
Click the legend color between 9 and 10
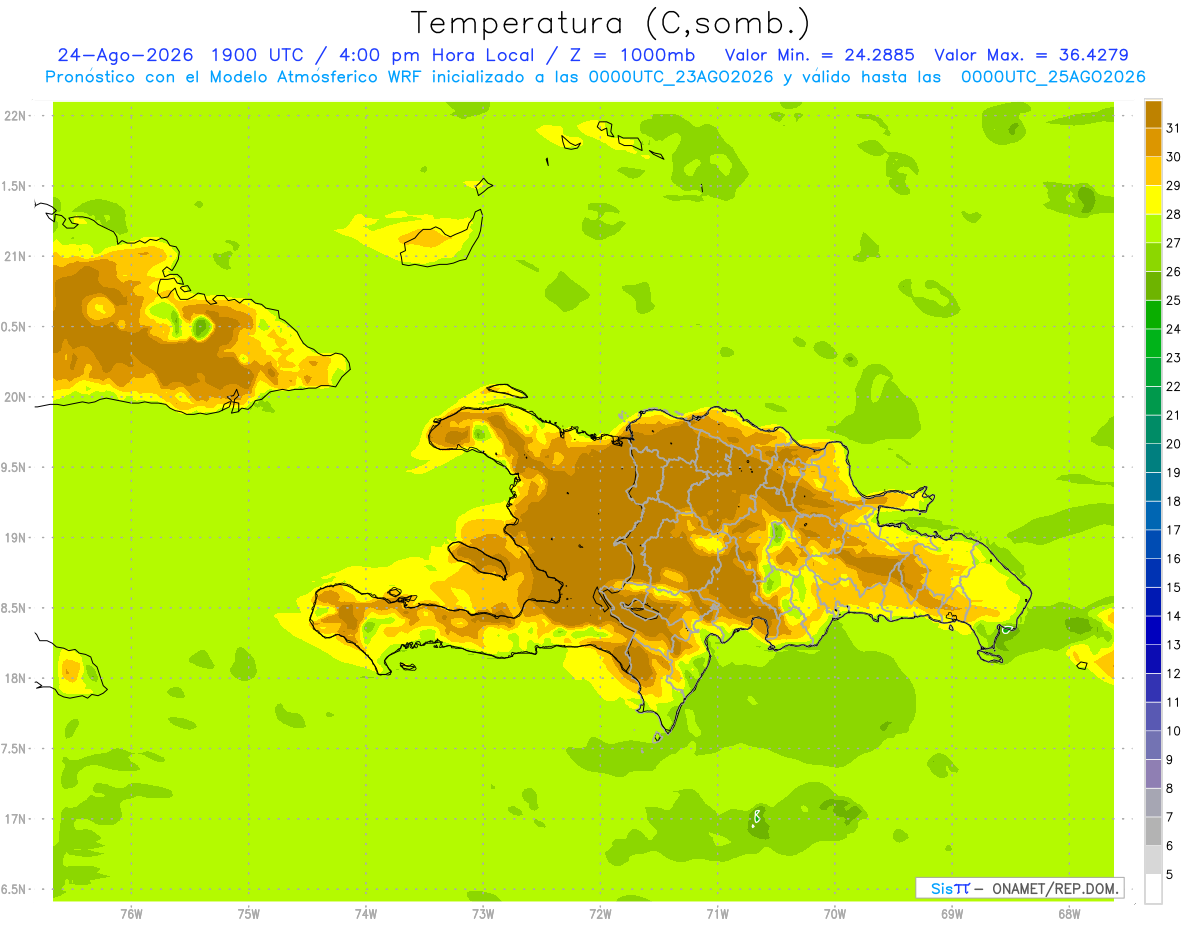pyautogui.click(x=1153, y=745)
